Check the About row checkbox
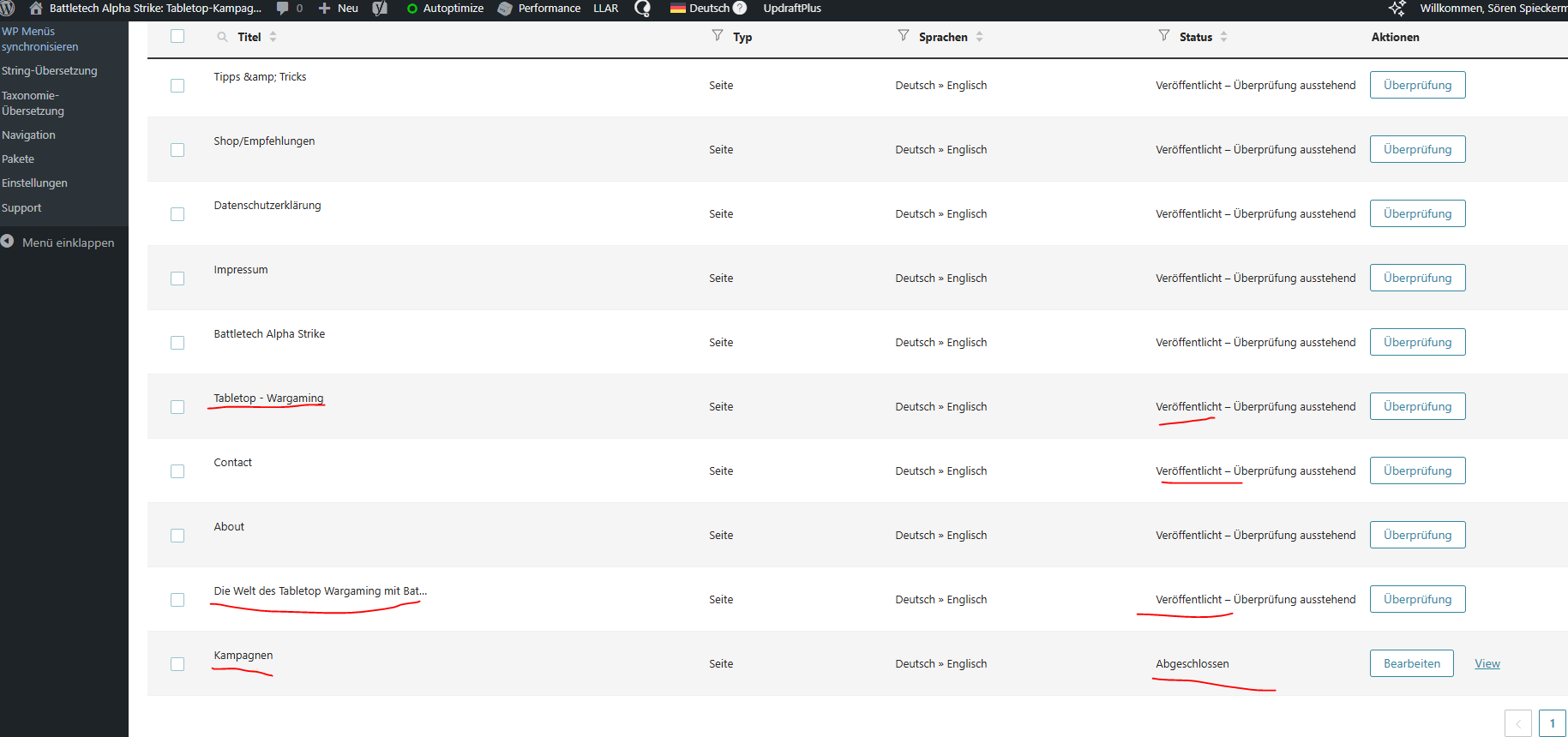Viewport: 1568px width, 737px height. pyautogui.click(x=177, y=536)
